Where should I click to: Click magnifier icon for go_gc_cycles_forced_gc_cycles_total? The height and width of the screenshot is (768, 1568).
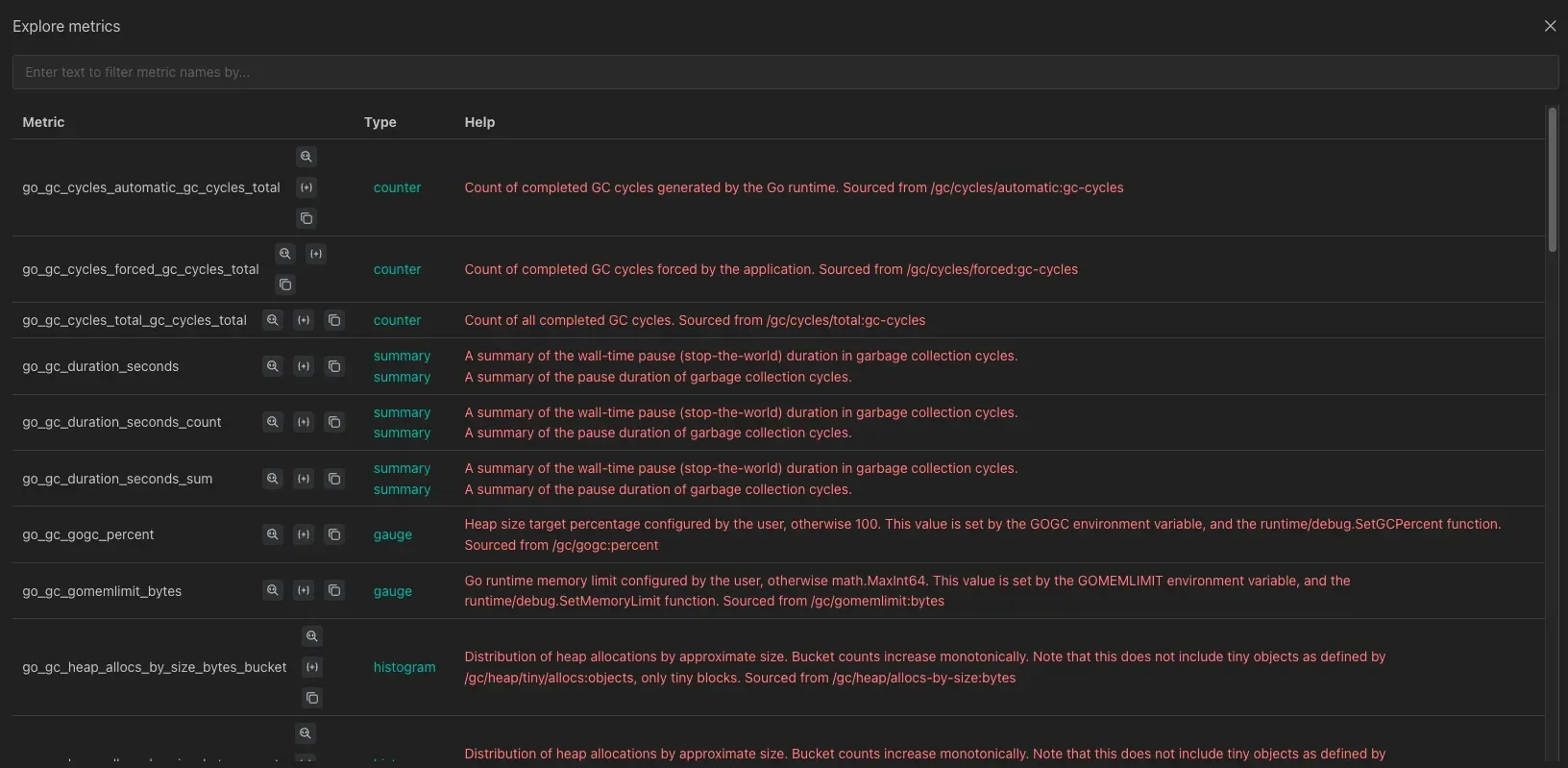pos(285,254)
